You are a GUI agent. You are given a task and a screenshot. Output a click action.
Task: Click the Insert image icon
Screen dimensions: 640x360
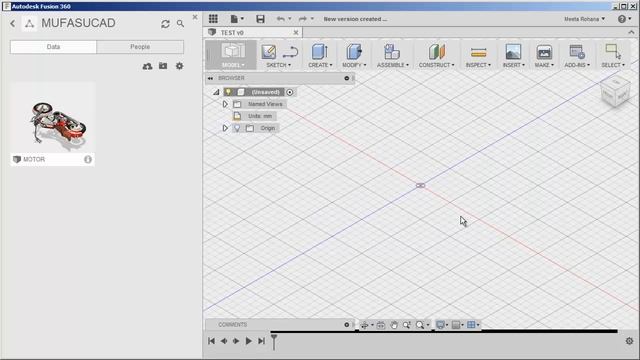click(513, 52)
